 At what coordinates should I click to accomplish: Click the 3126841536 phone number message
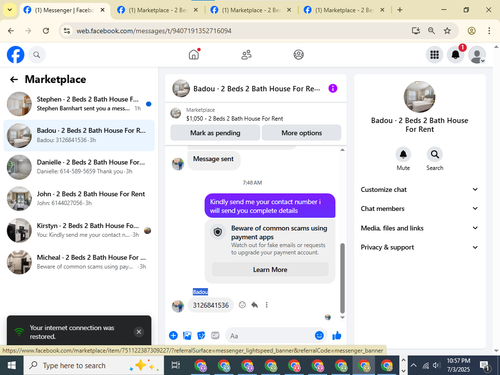(x=211, y=305)
